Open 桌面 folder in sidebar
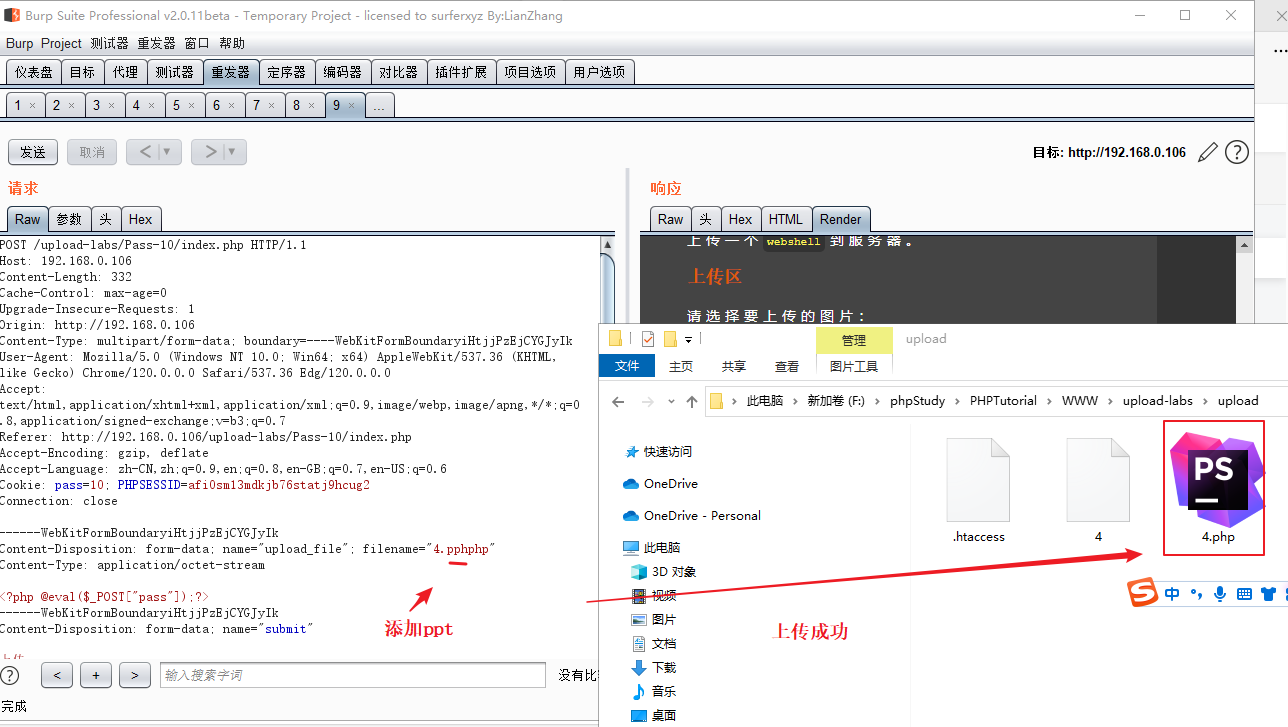 coord(654,716)
